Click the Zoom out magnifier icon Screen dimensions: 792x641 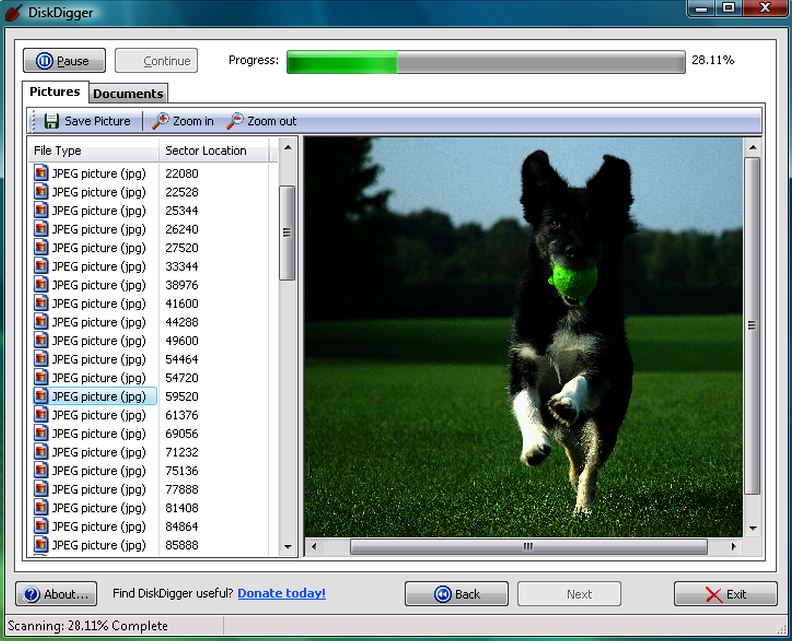click(235, 121)
